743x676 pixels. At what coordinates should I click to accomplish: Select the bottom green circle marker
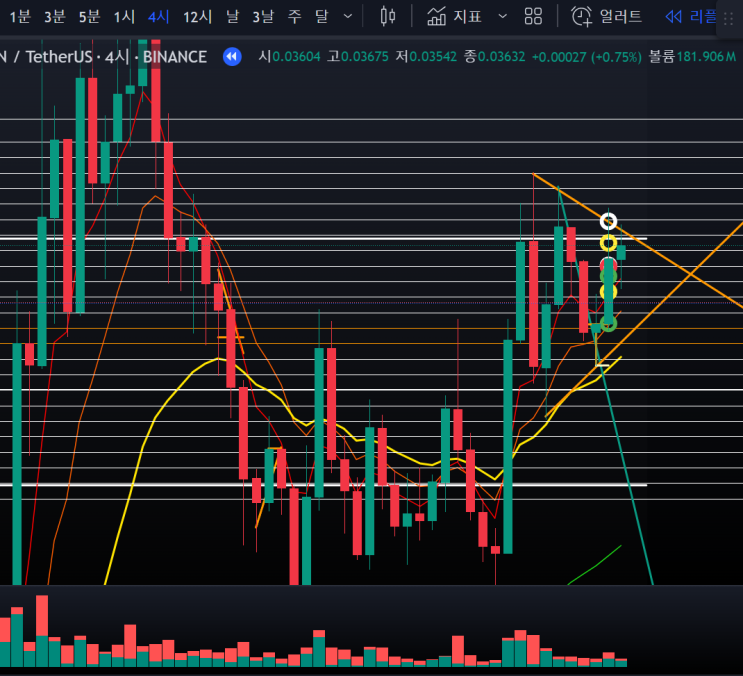[x=608, y=324]
